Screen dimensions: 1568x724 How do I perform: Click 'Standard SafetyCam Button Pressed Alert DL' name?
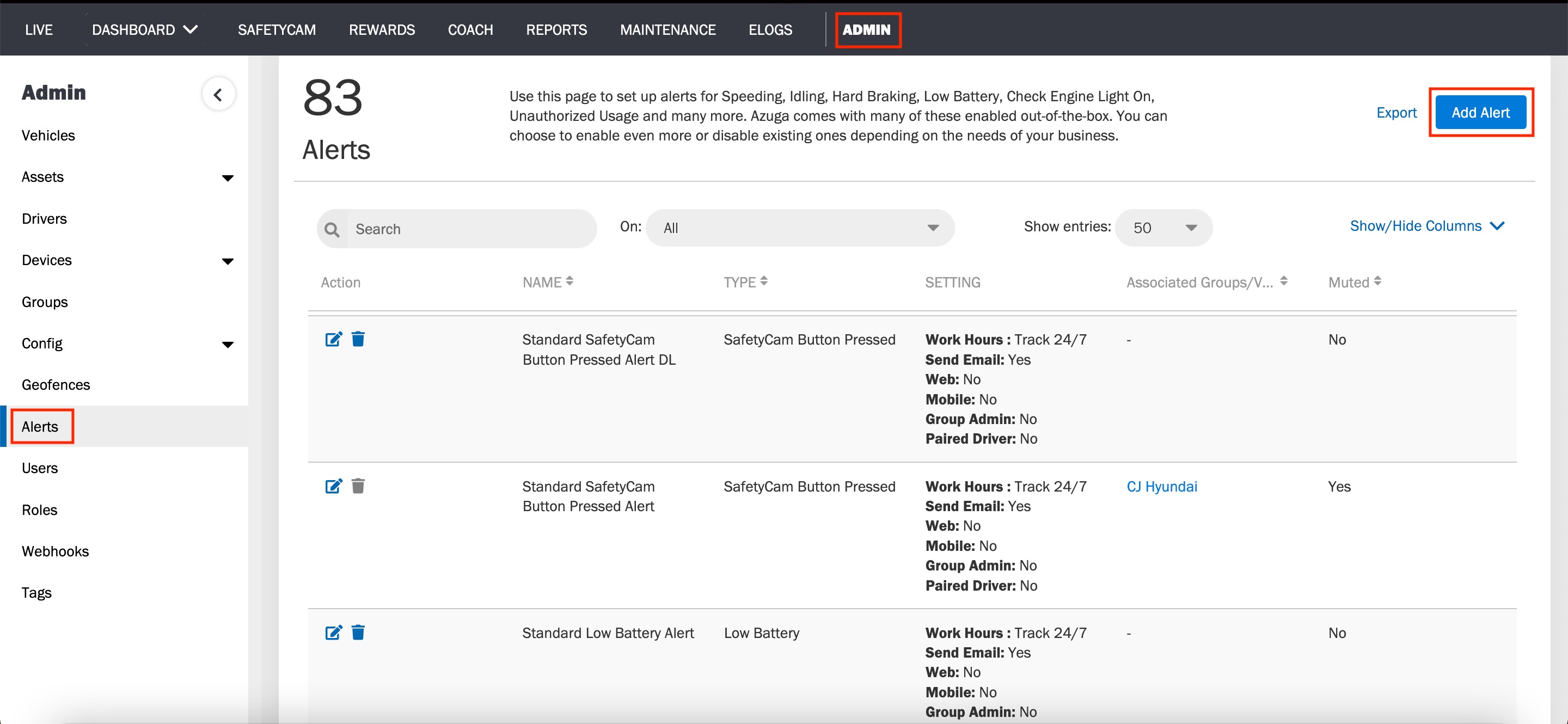(599, 350)
